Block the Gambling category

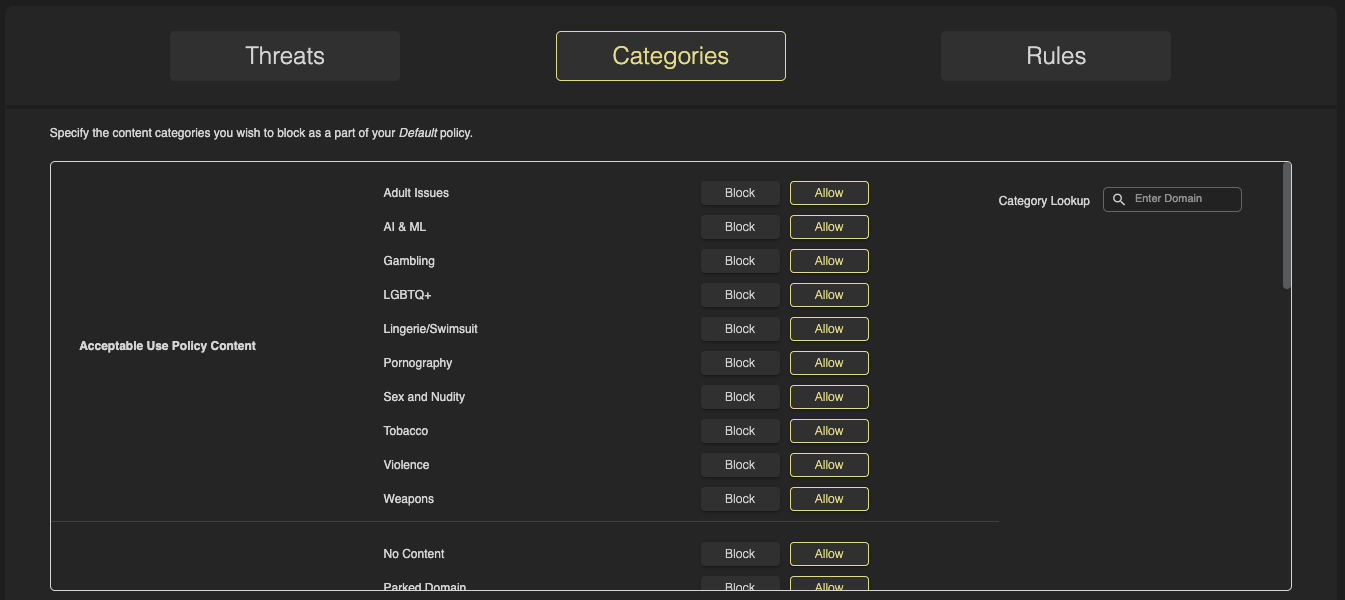pos(739,261)
